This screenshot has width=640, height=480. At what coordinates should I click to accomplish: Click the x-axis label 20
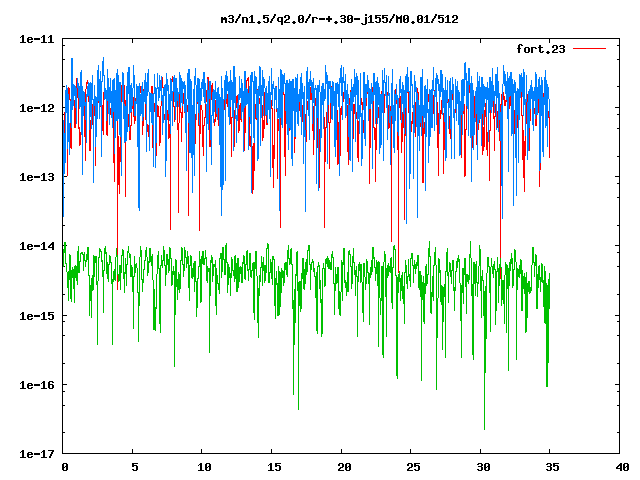pos(344,467)
